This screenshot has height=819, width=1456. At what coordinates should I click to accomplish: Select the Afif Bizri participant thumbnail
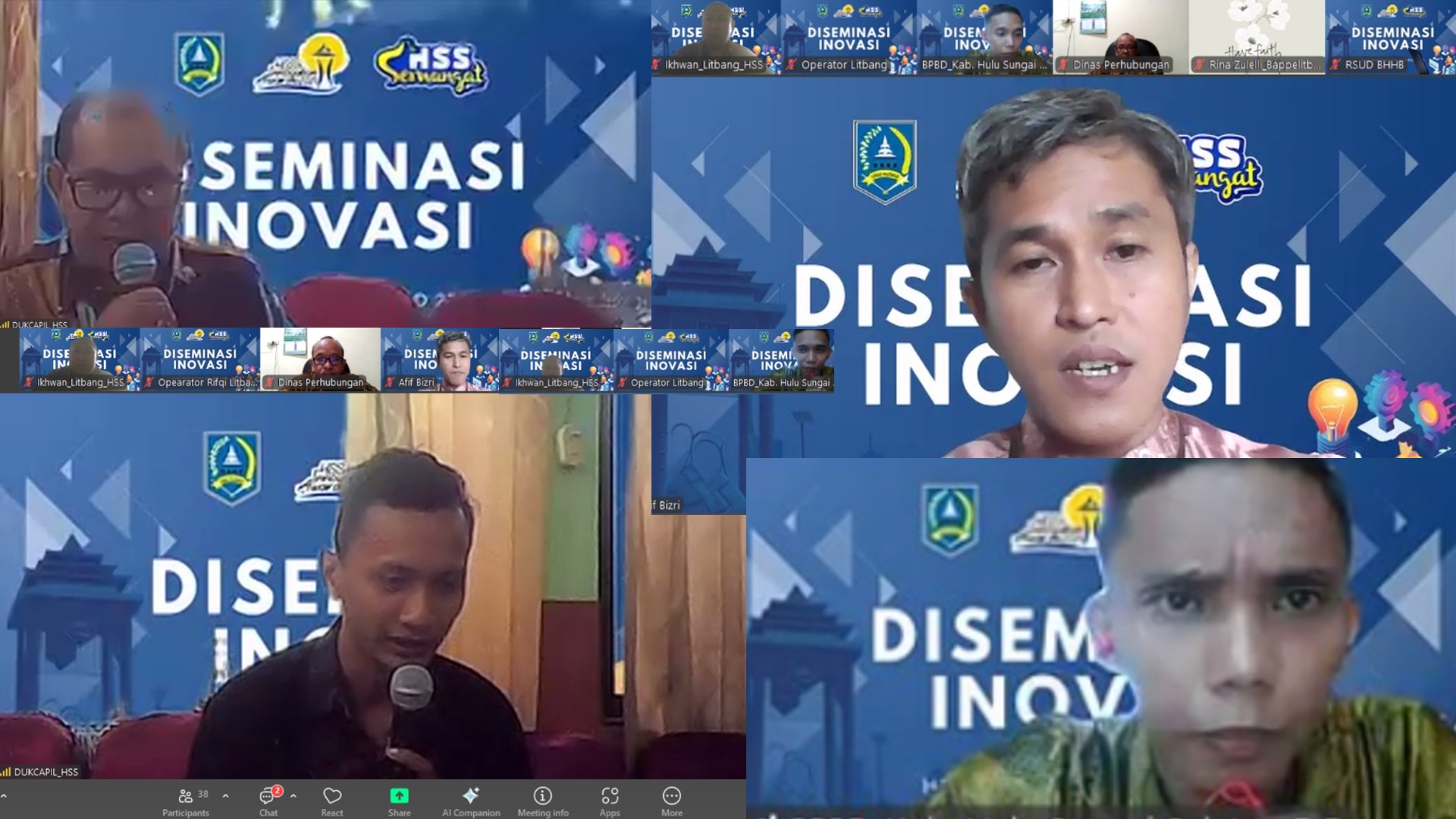(x=439, y=360)
